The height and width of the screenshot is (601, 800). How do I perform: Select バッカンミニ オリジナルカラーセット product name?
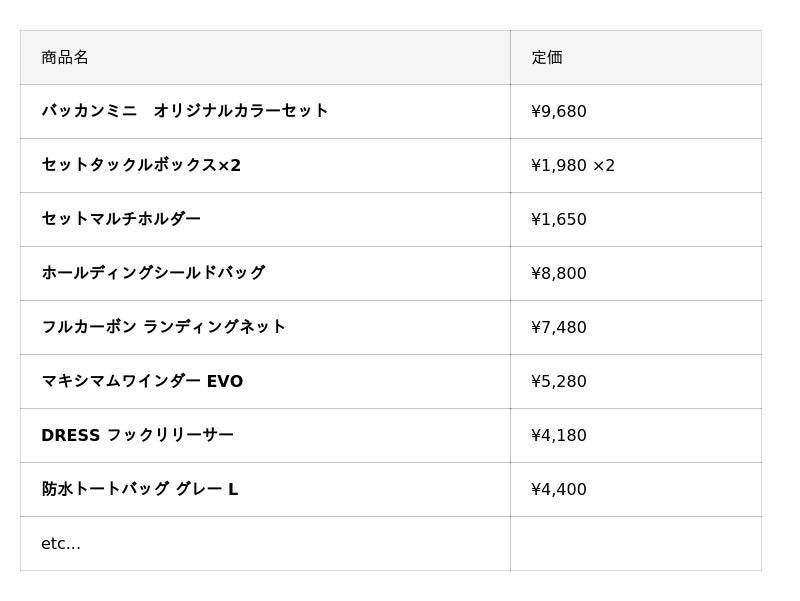click(185, 111)
